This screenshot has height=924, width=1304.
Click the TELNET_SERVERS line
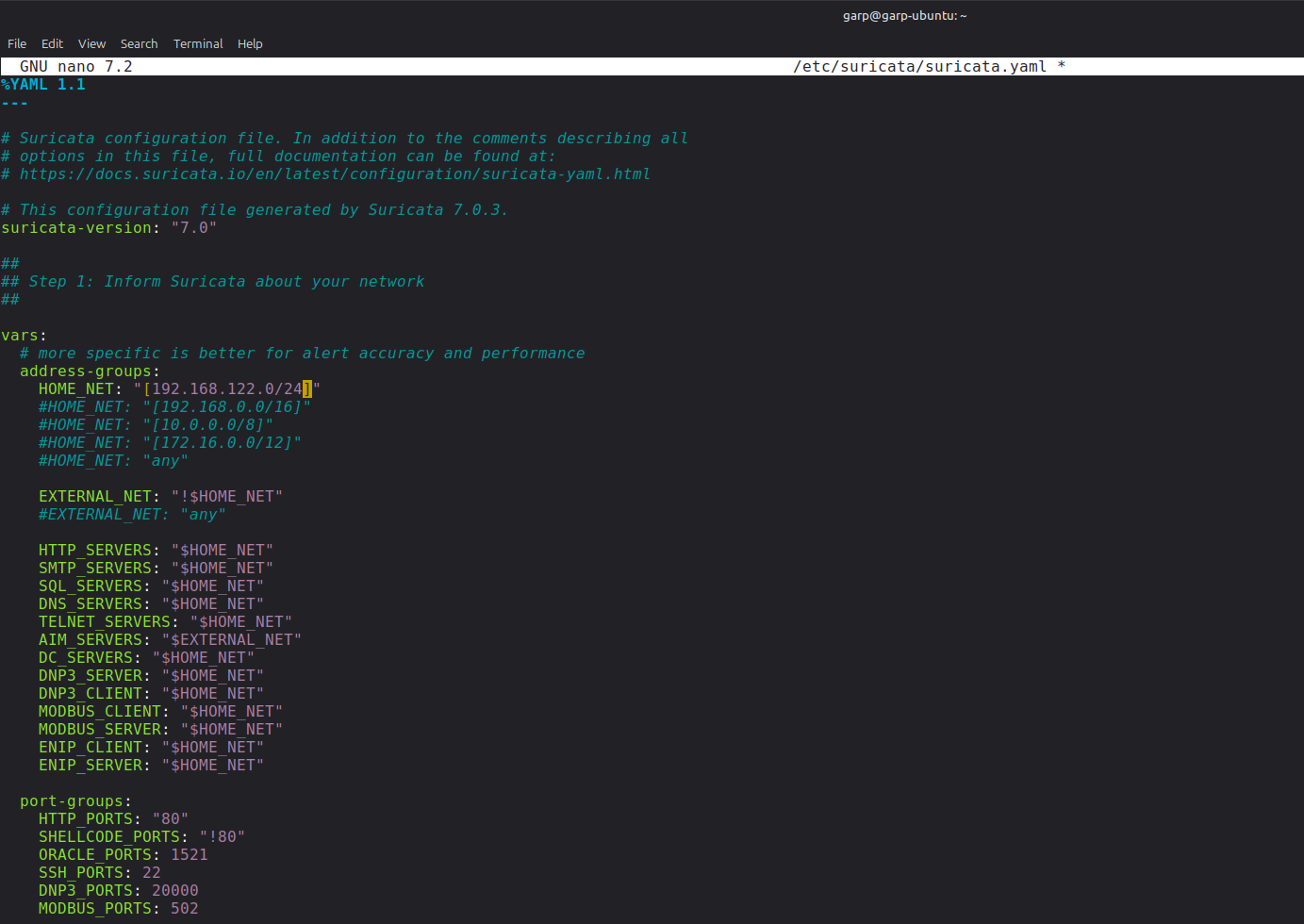coord(166,622)
